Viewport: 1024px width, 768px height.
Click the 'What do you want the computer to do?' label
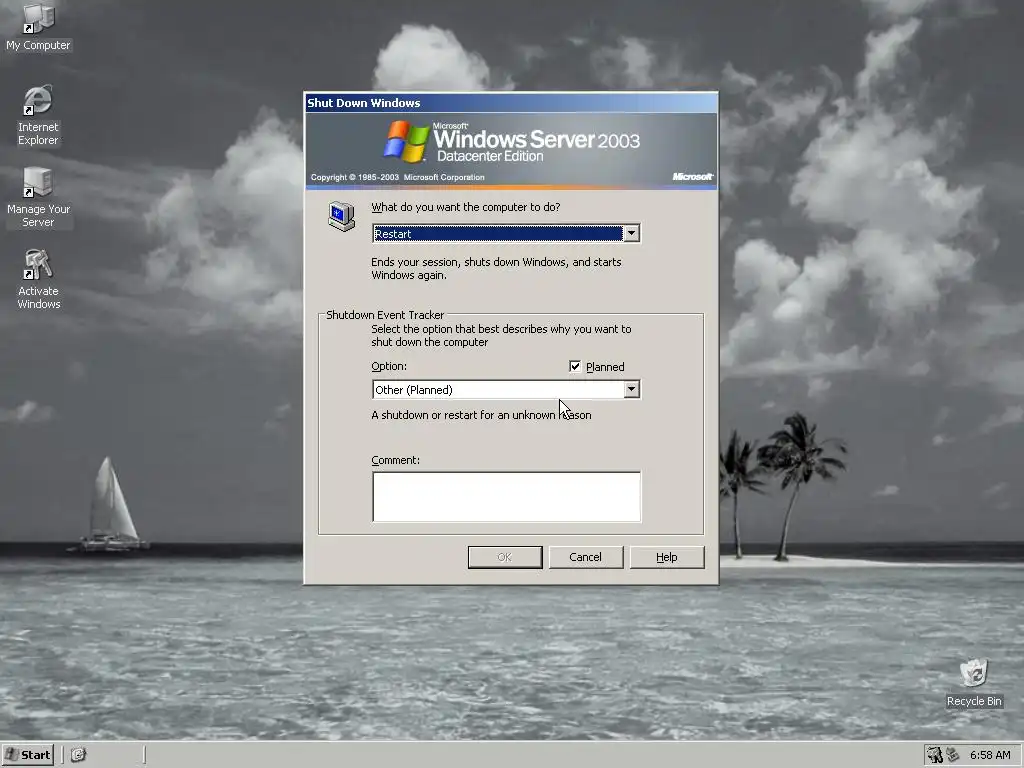pos(466,207)
